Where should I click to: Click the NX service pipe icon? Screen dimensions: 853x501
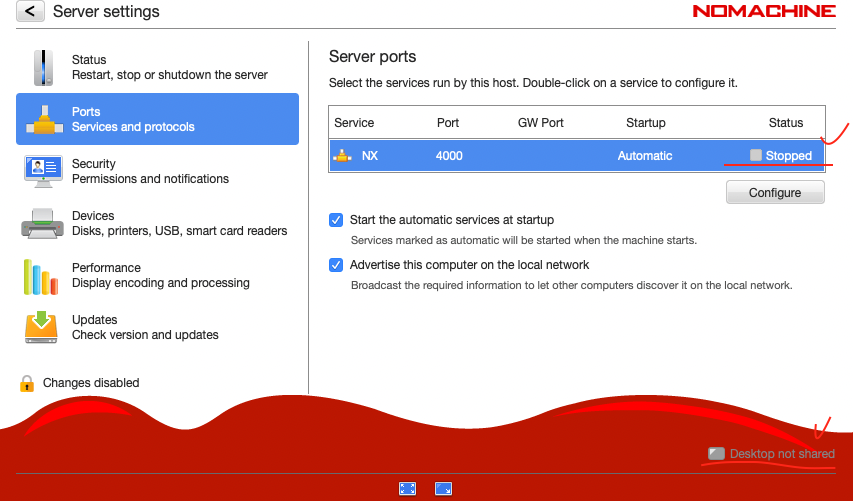(342, 156)
